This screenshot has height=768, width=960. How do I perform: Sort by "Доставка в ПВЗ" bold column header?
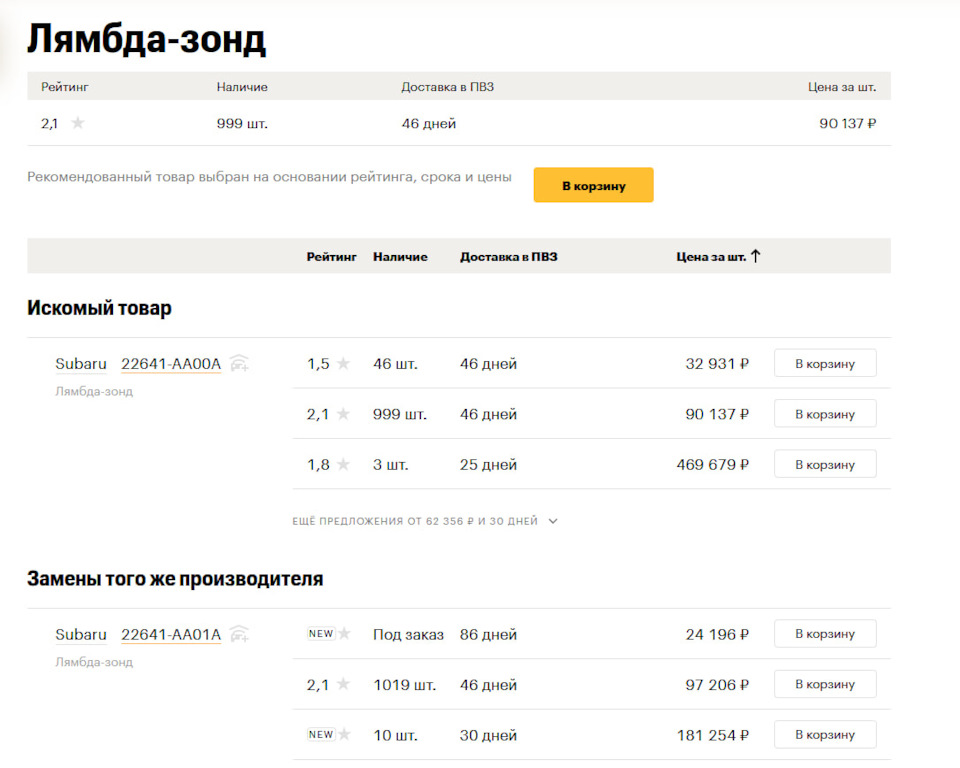(509, 257)
